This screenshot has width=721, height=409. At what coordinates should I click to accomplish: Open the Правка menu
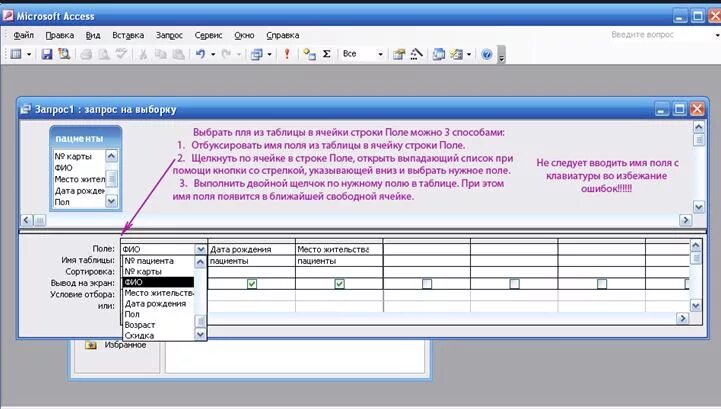click(x=59, y=35)
